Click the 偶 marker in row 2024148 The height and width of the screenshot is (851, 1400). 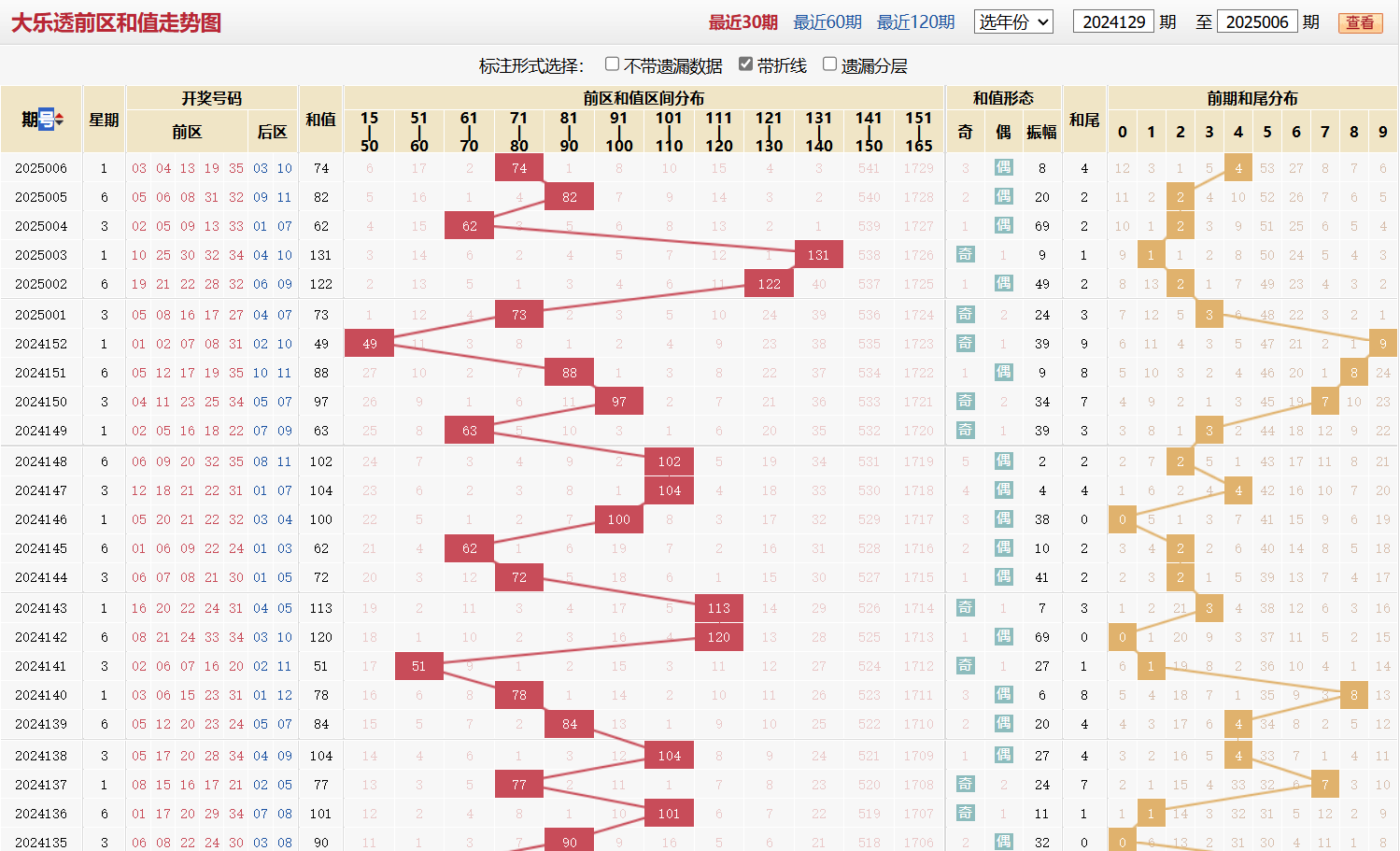(x=1004, y=461)
